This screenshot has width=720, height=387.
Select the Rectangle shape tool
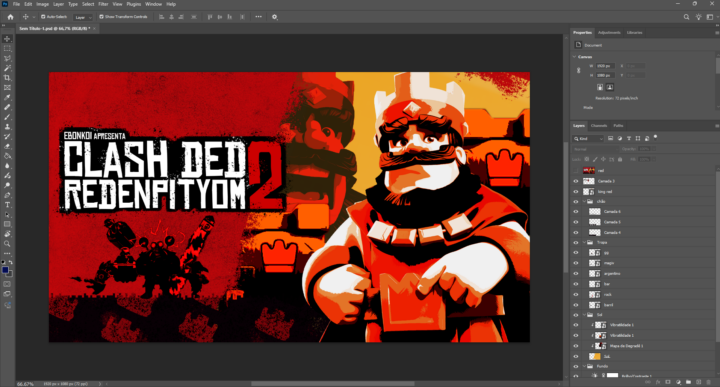(x=7, y=224)
